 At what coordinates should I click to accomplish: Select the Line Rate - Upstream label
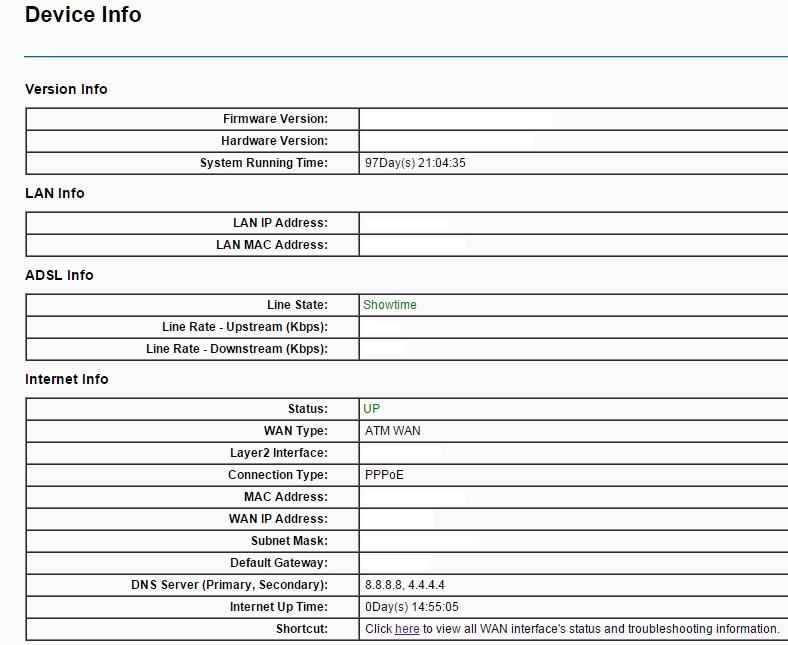pos(245,327)
